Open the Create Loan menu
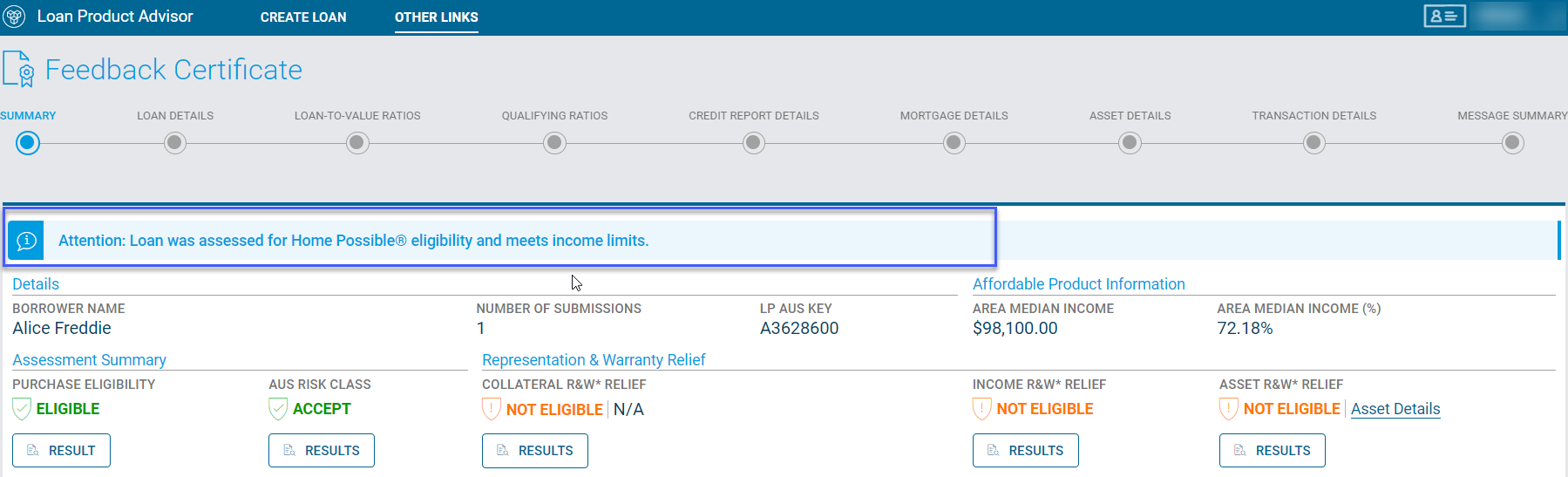 [x=303, y=17]
